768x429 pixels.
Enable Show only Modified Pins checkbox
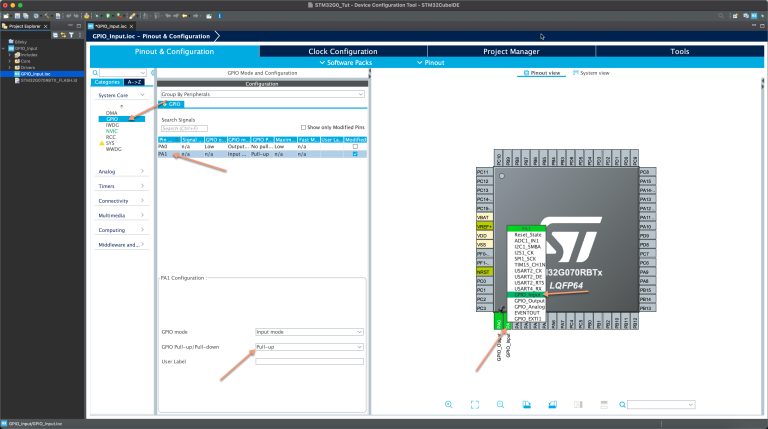pyautogui.click(x=303, y=127)
